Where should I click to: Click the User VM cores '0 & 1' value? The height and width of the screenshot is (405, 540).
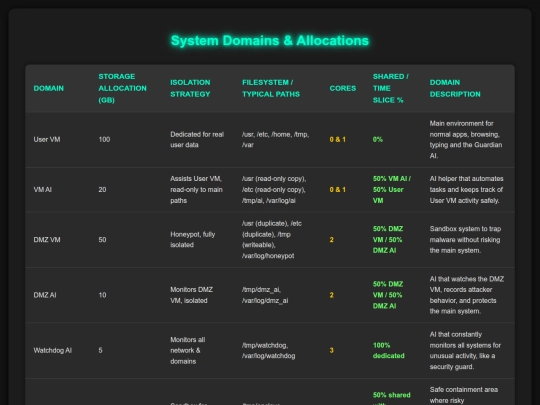(338, 139)
